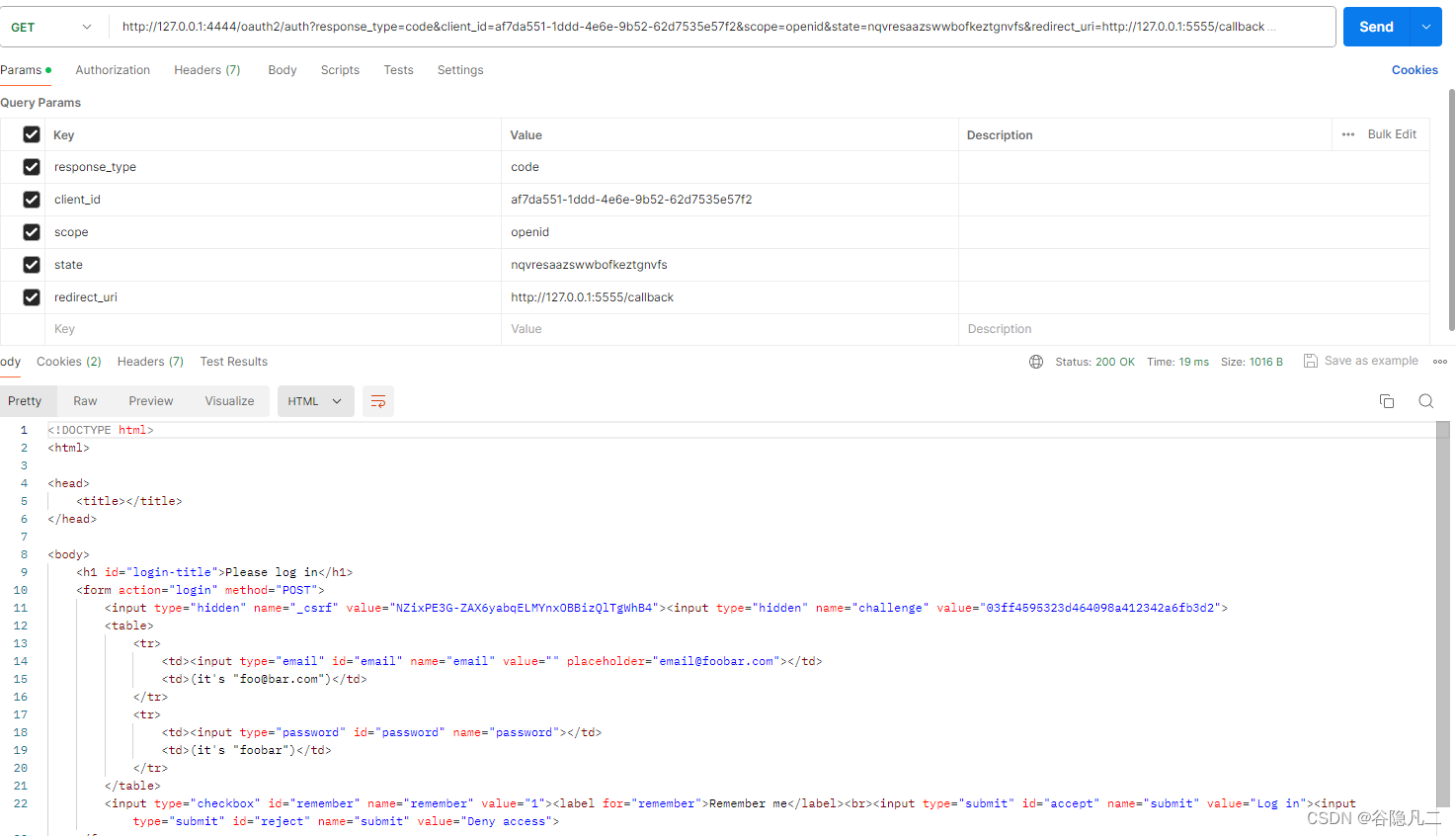Screen dimensions: 1456x836
Task: Select the Preview view tab
Action: pos(151,401)
